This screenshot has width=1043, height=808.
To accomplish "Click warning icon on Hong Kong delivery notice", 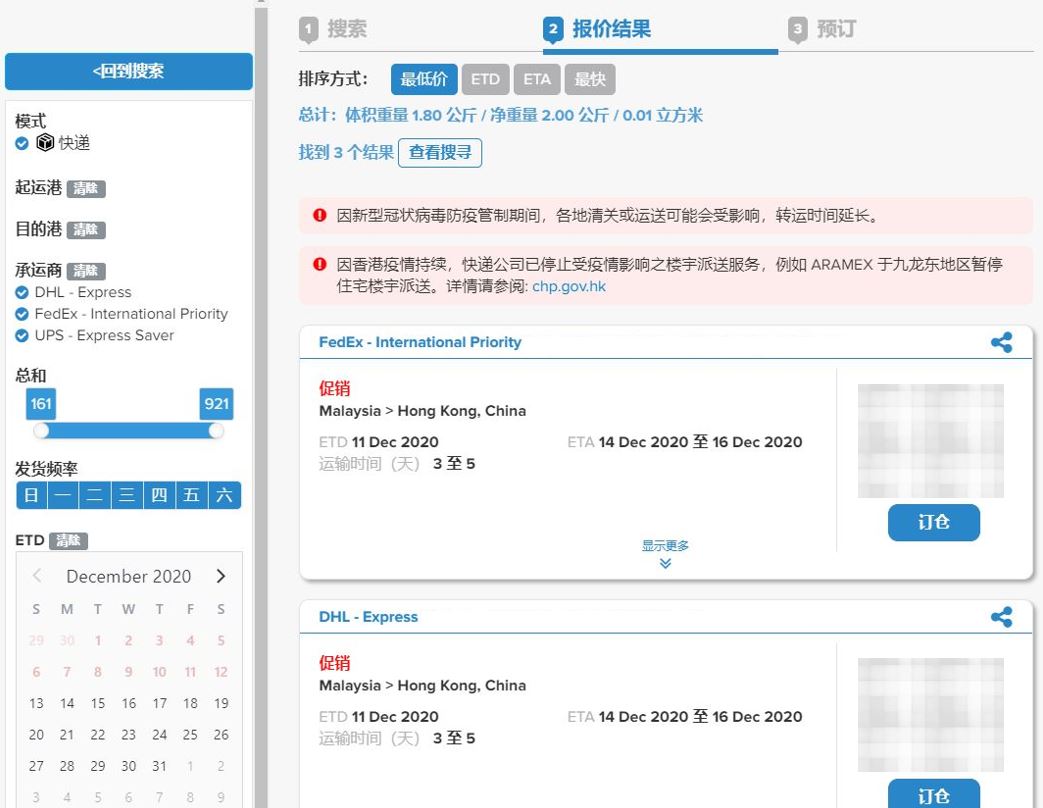I will pos(320,265).
